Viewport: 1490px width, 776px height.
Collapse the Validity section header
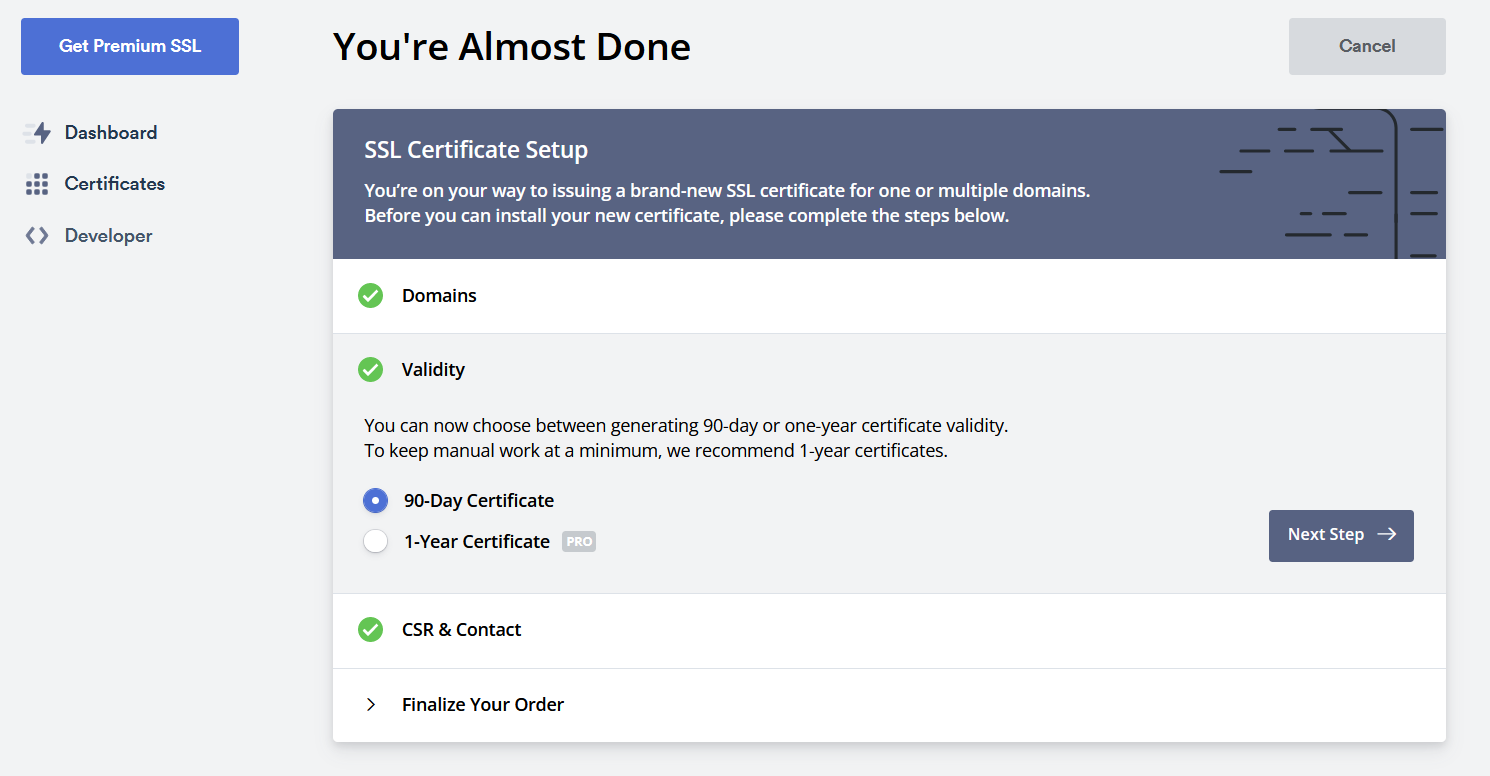pyautogui.click(x=433, y=370)
